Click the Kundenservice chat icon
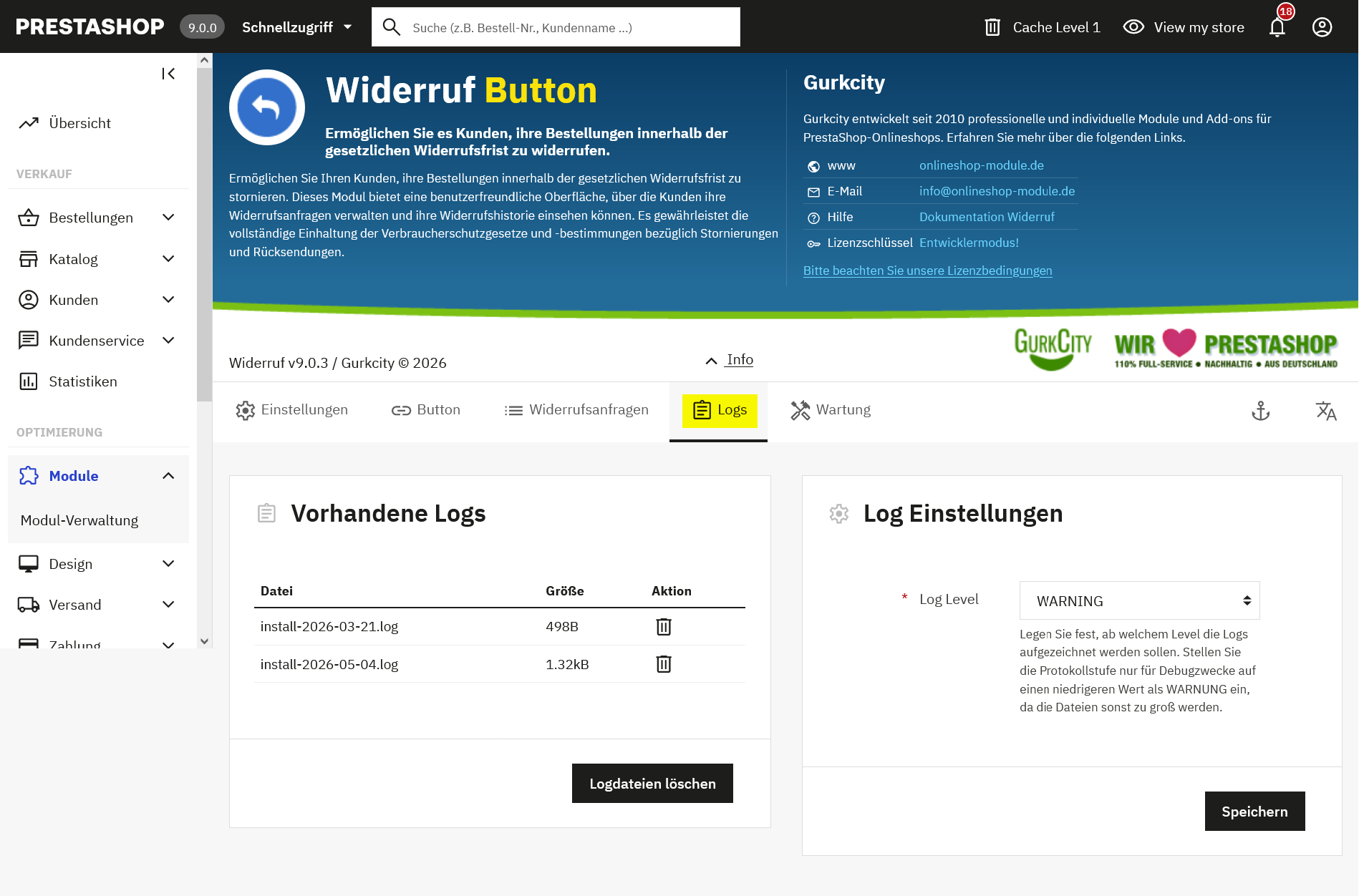 [29, 341]
